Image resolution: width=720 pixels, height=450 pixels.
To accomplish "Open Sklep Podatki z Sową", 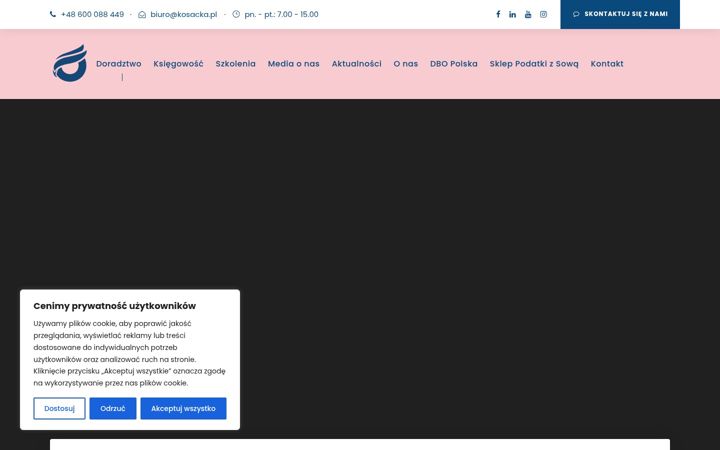I will [534, 64].
